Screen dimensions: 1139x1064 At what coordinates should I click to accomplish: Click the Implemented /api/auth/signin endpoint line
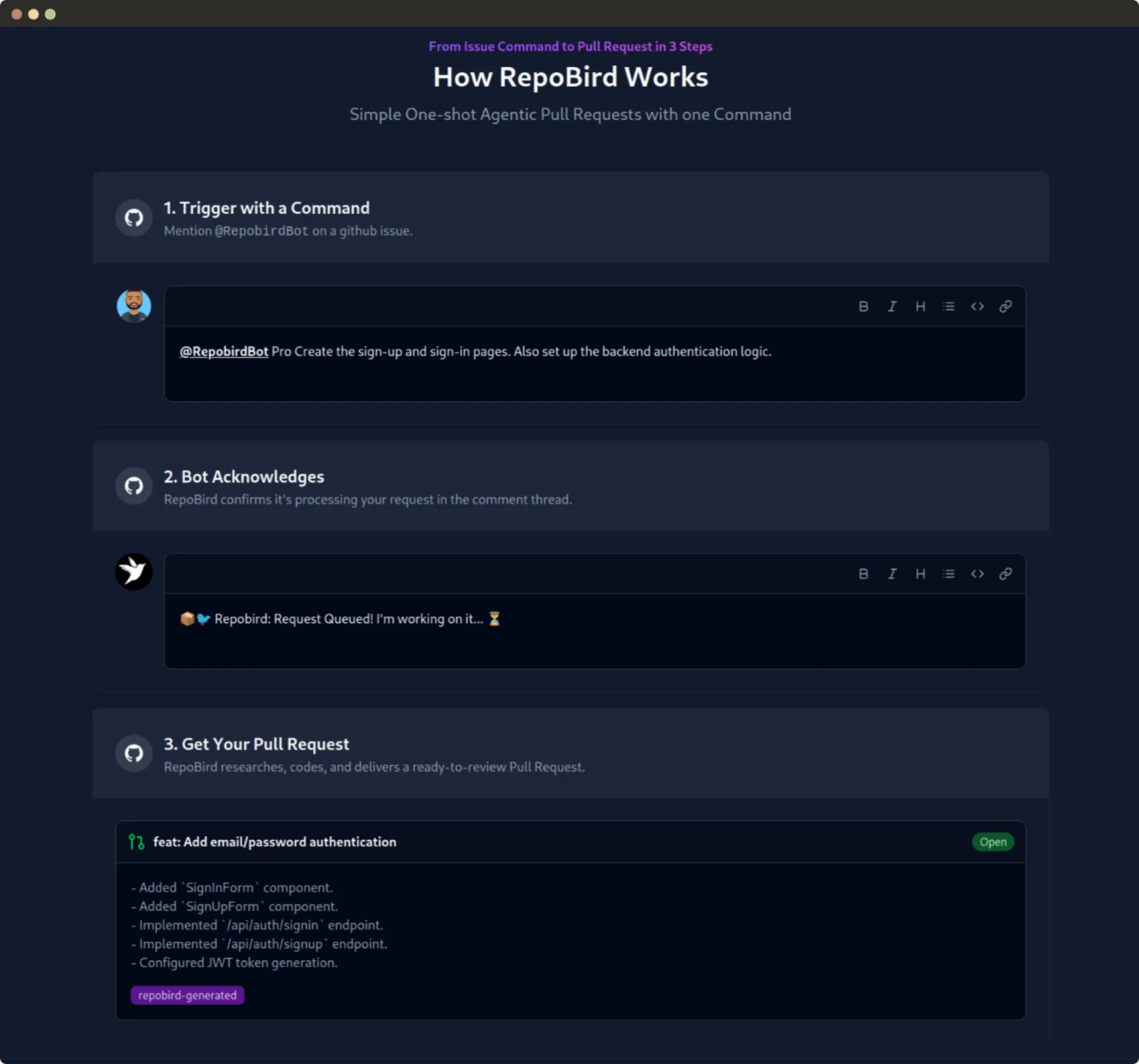(x=257, y=925)
